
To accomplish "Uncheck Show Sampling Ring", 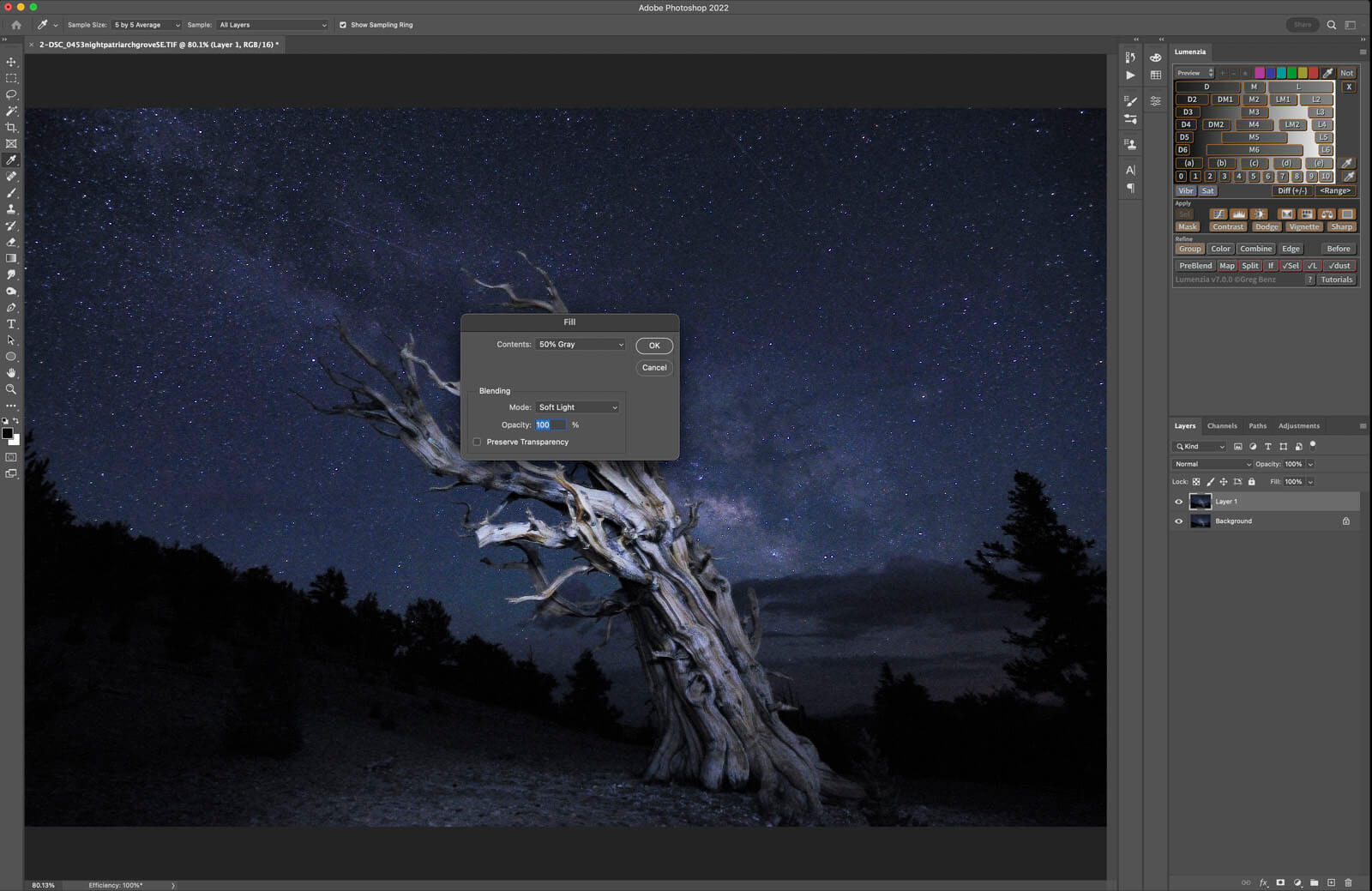I will point(343,25).
